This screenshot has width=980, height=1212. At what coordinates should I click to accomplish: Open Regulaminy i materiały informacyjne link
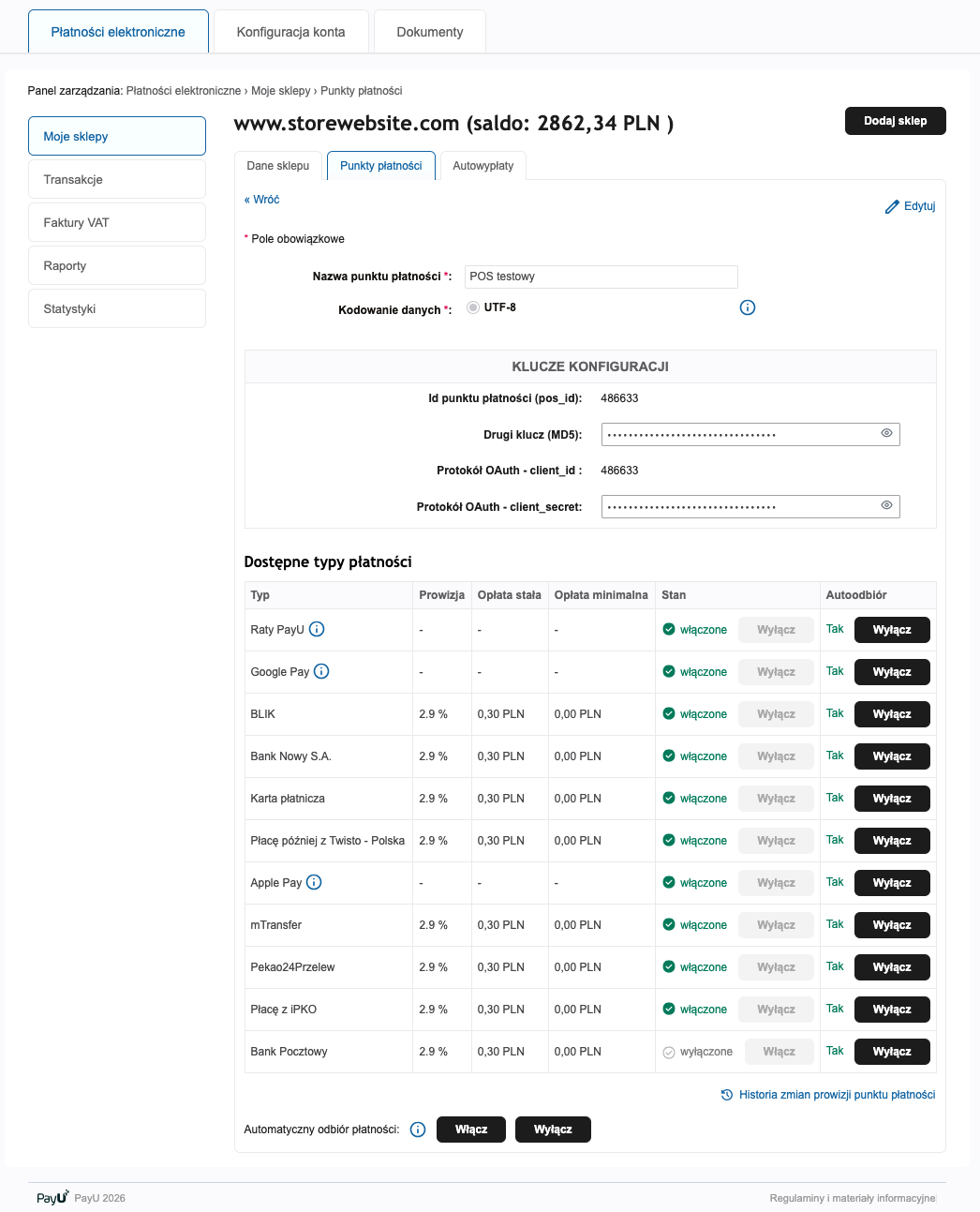coord(852,1198)
